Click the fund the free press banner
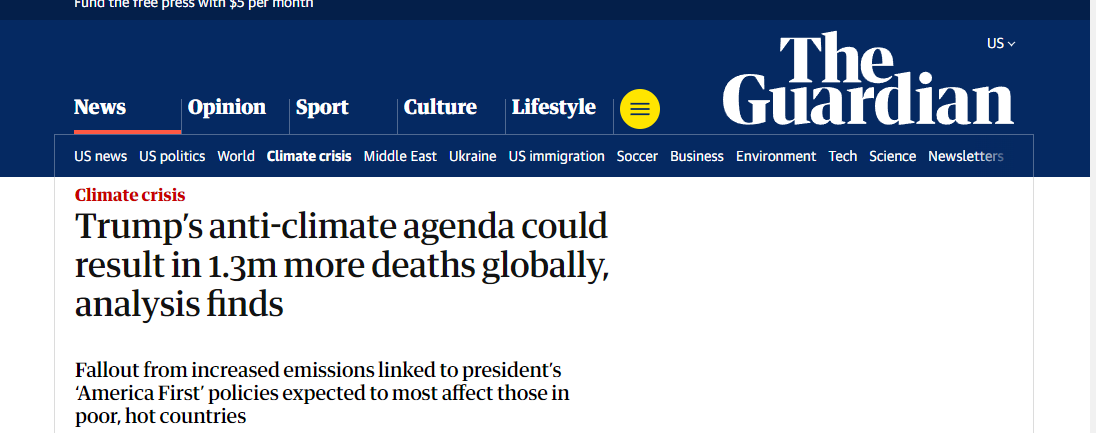 (193, 4)
